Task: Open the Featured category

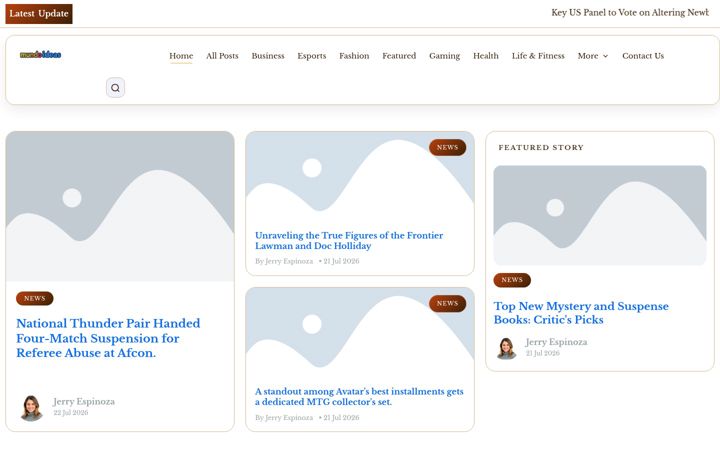Action: click(x=399, y=56)
